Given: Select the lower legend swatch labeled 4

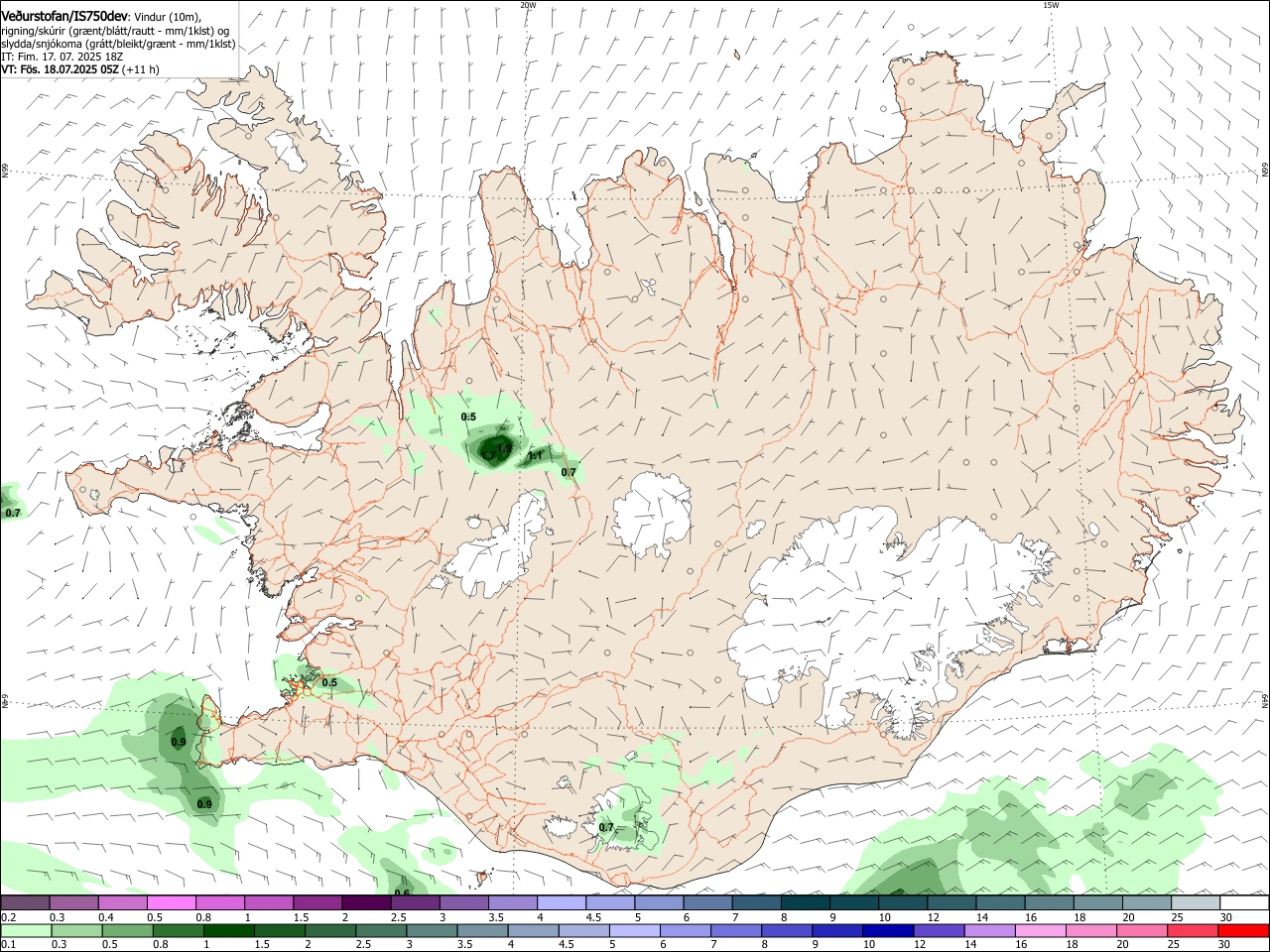Looking at the screenshot, I should [x=533, y=930].
